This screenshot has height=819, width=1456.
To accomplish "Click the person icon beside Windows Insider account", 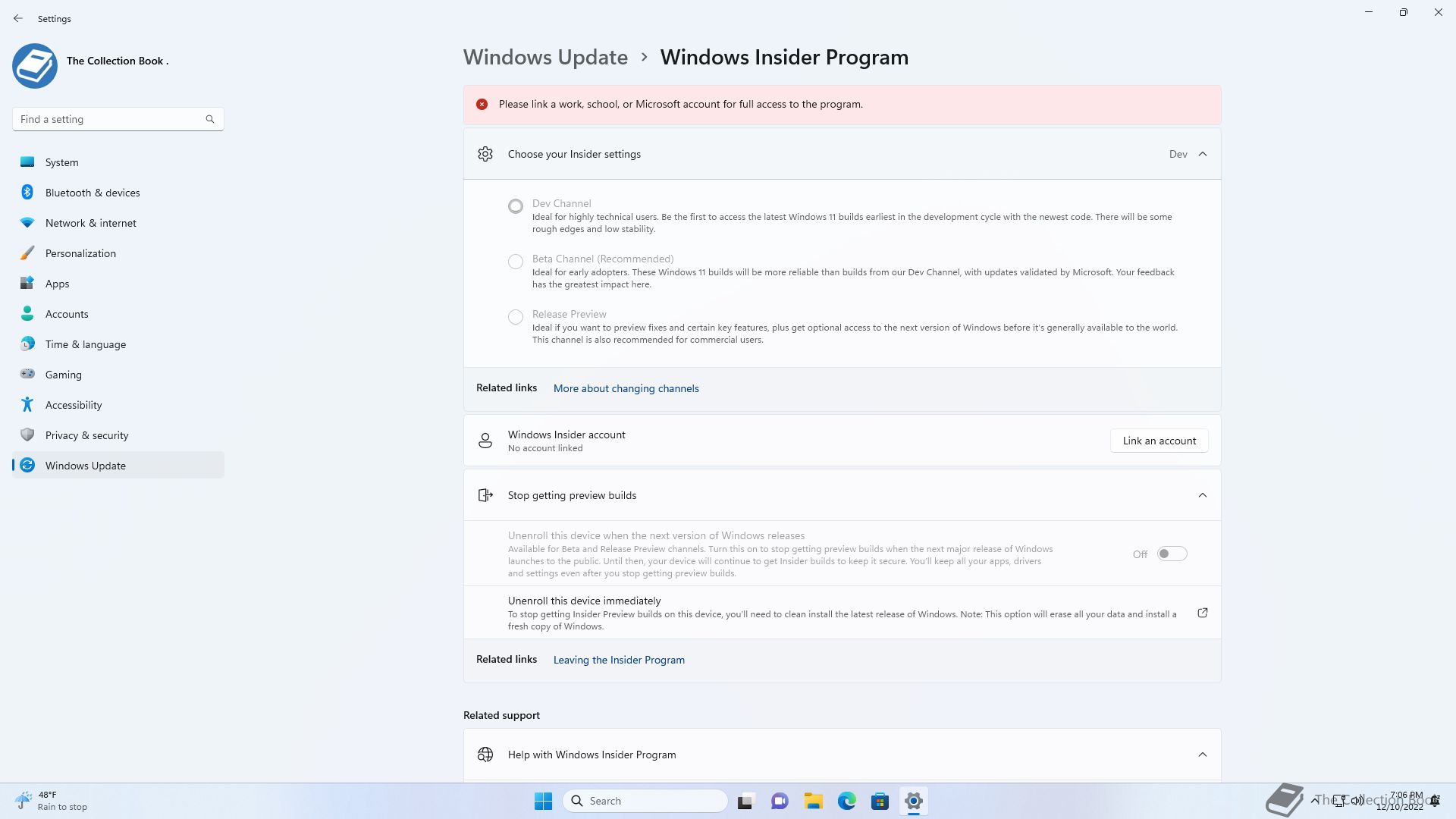I will click(x=485, y=441).
